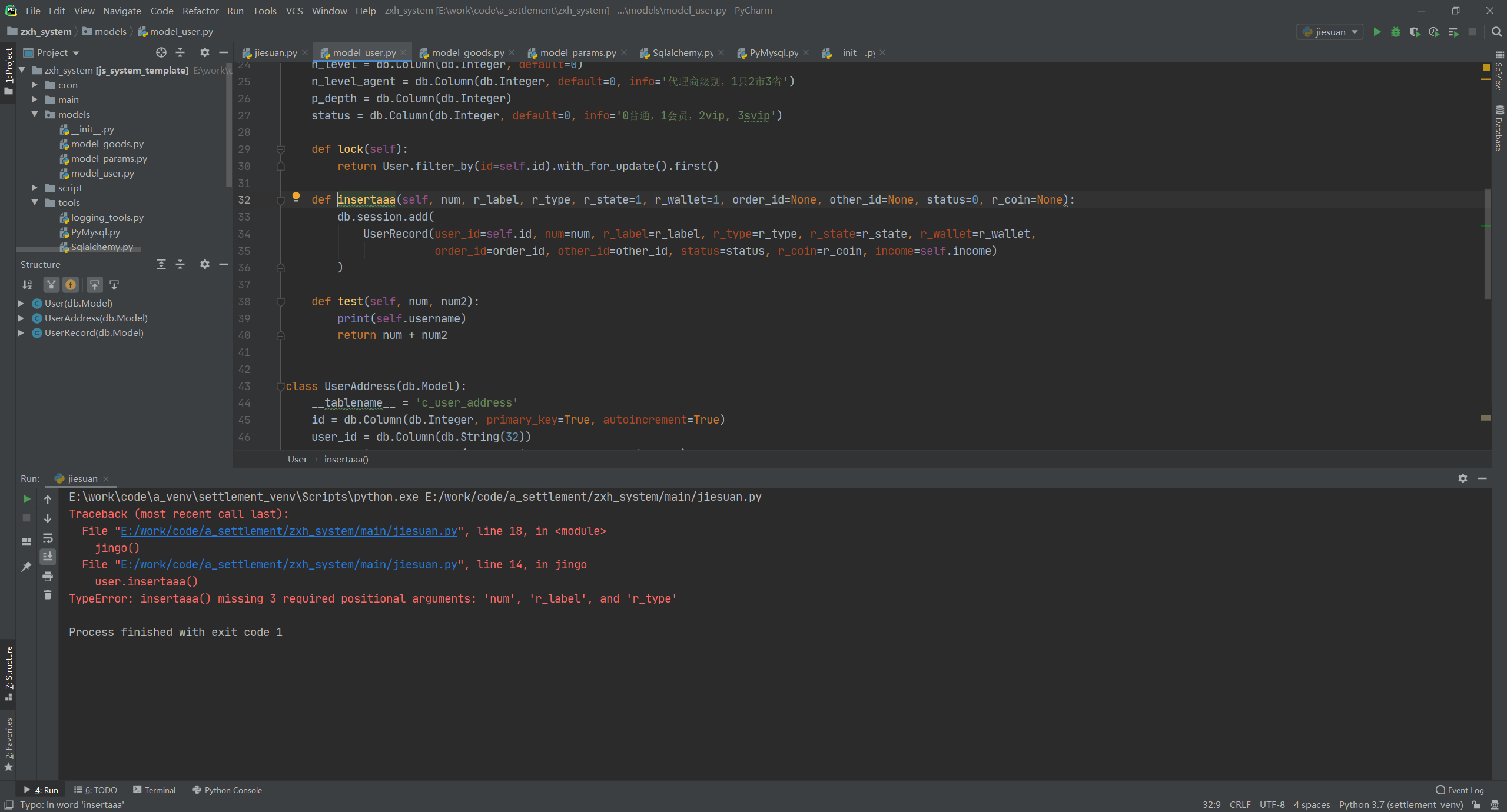Click the jiesuan.py line 14 traceback link
The height and width of the screenshot is (812, 1507).
[288, 564]
